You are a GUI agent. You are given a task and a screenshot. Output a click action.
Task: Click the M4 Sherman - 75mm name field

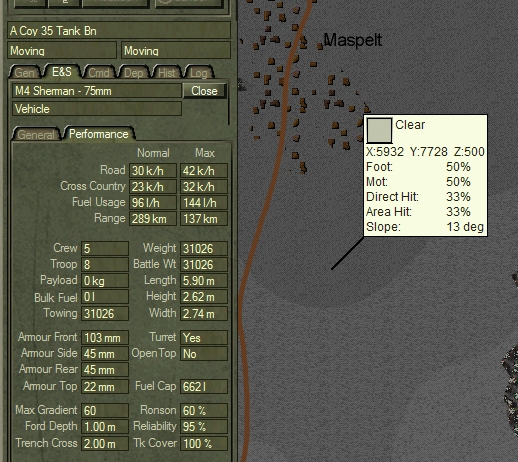[x=97, y=91]
